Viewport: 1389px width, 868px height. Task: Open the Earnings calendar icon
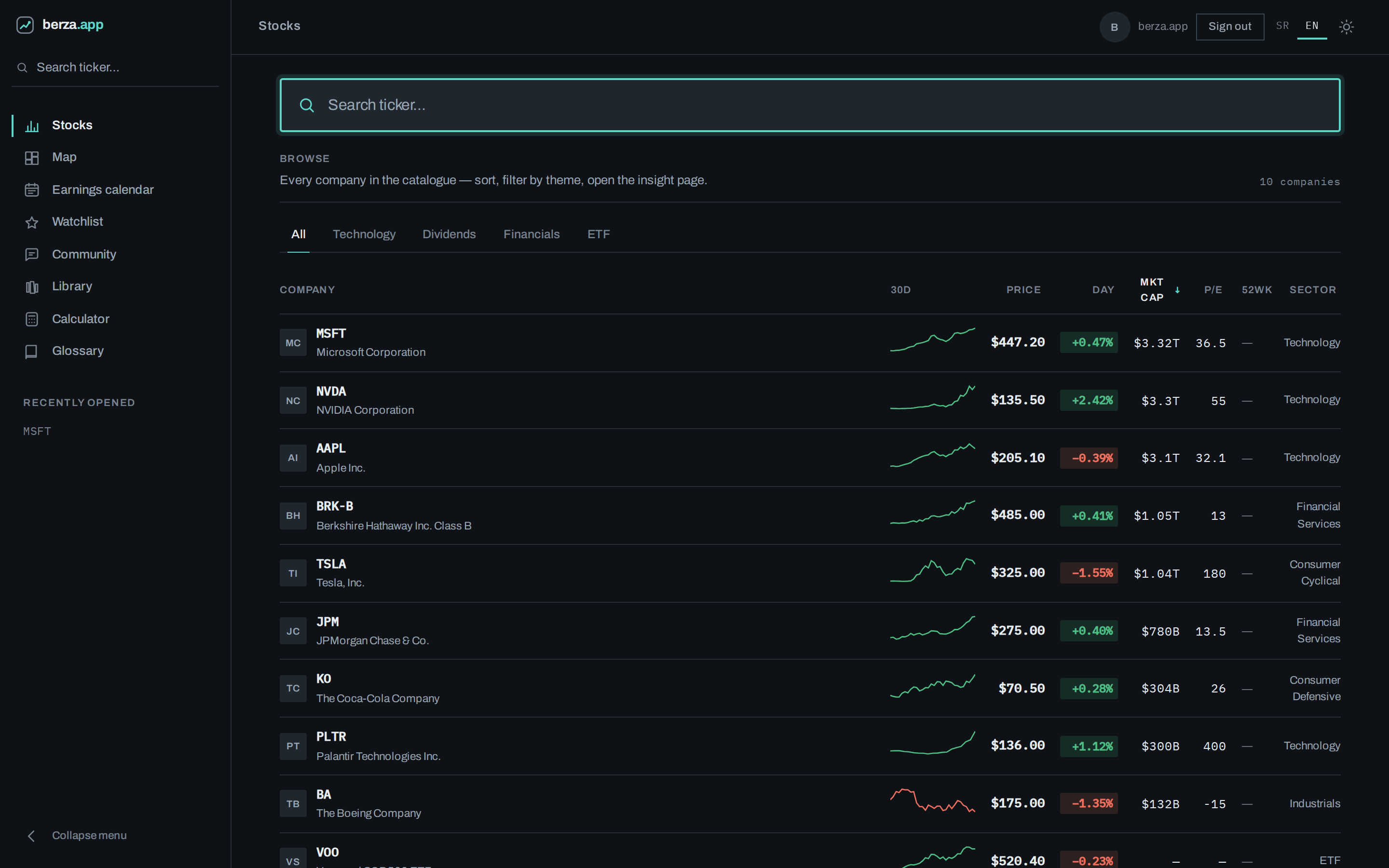tap(32, 190)
